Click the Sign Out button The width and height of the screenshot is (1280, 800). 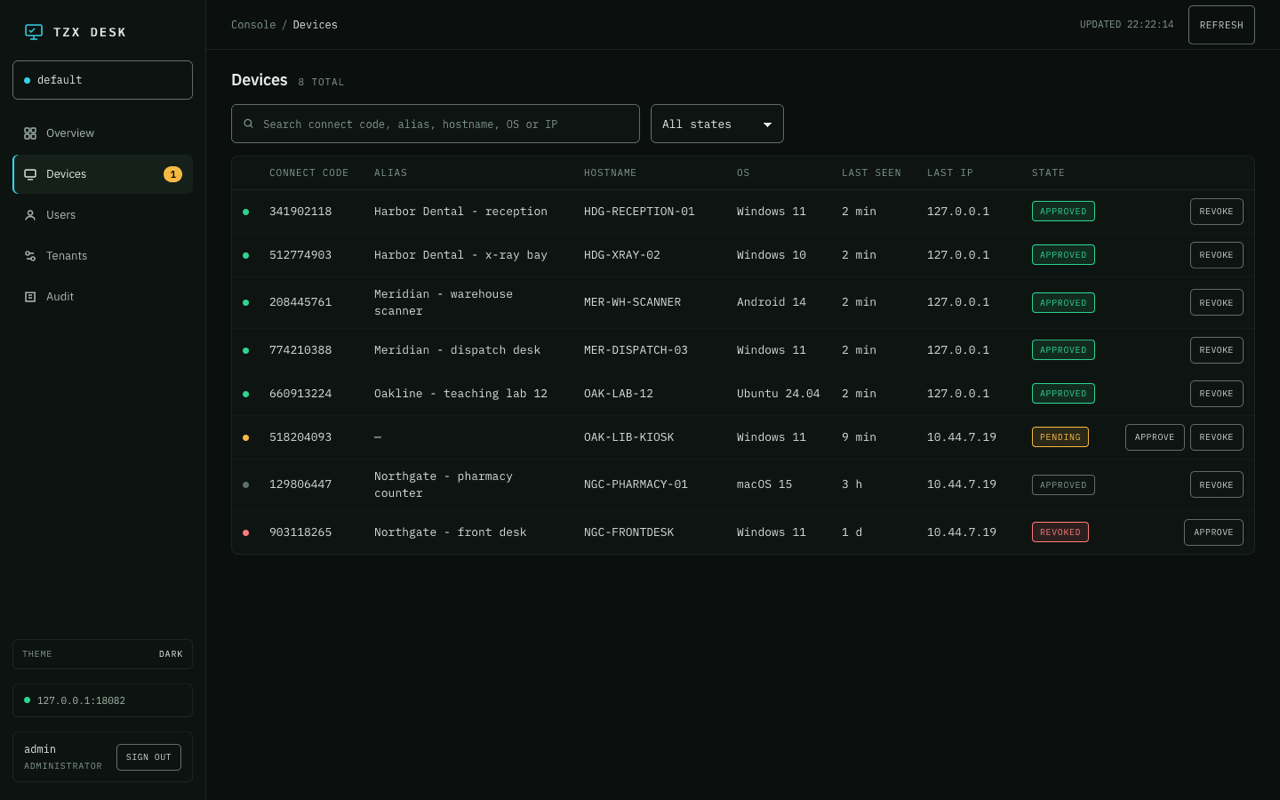[148, 757]
